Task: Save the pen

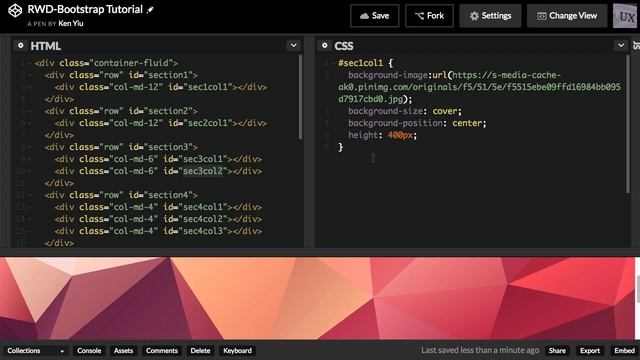Action: coord(374,16)
